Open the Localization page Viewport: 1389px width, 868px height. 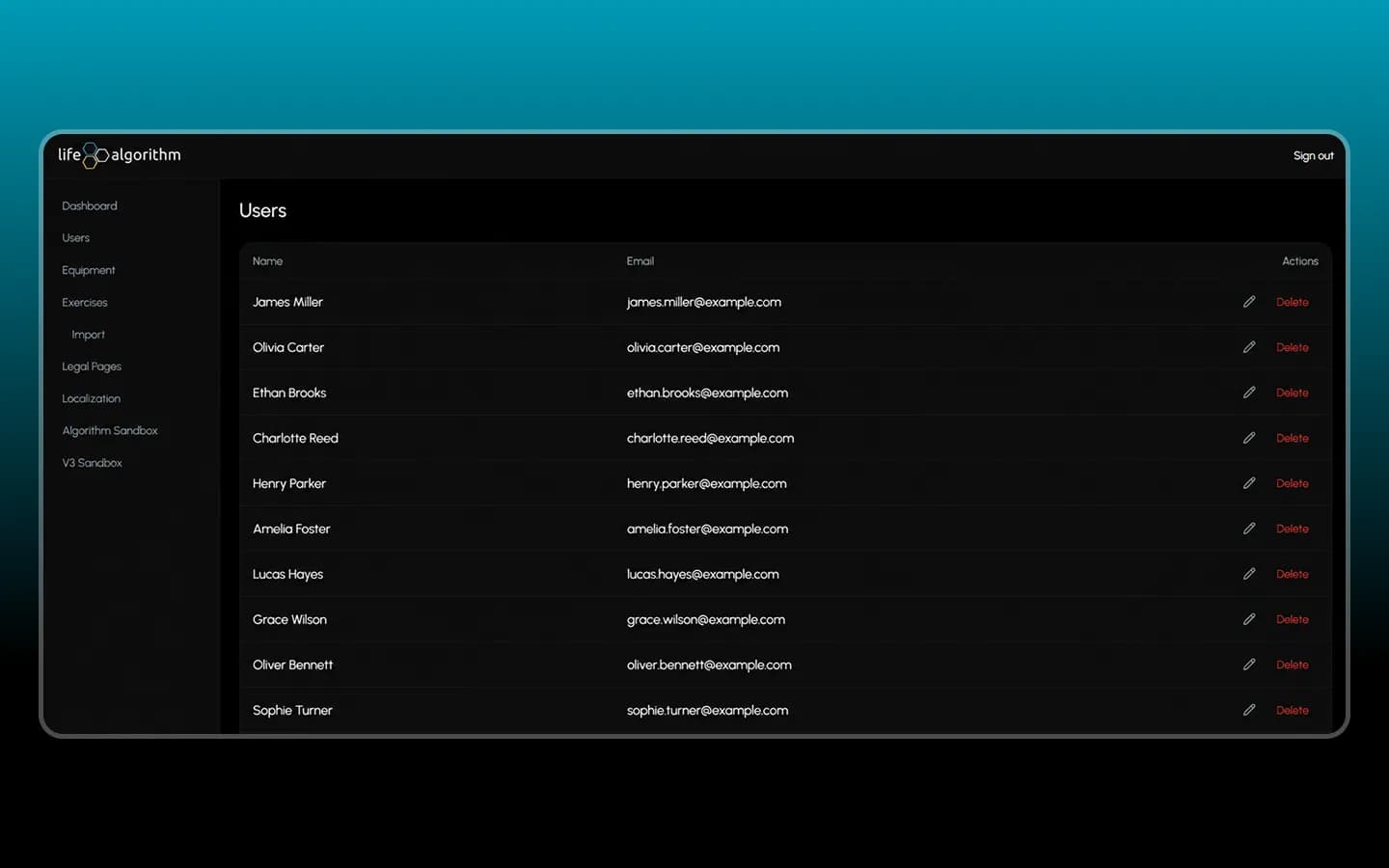(92, 399)
